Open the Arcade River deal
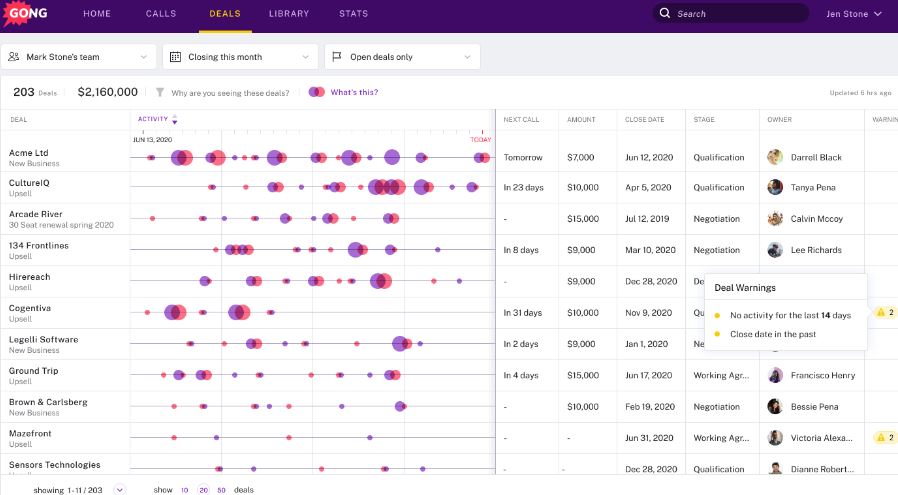Image resolution: width=898 pixels, height=495 pixels. pos(36,214)
